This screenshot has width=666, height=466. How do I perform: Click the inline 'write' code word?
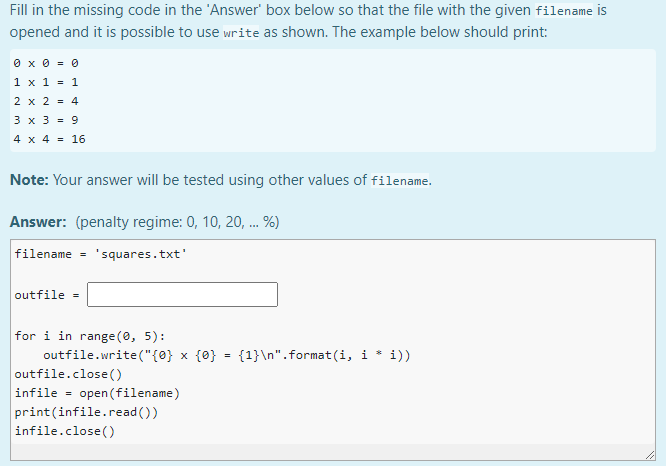pyautogui.click(x=241, y=33)
